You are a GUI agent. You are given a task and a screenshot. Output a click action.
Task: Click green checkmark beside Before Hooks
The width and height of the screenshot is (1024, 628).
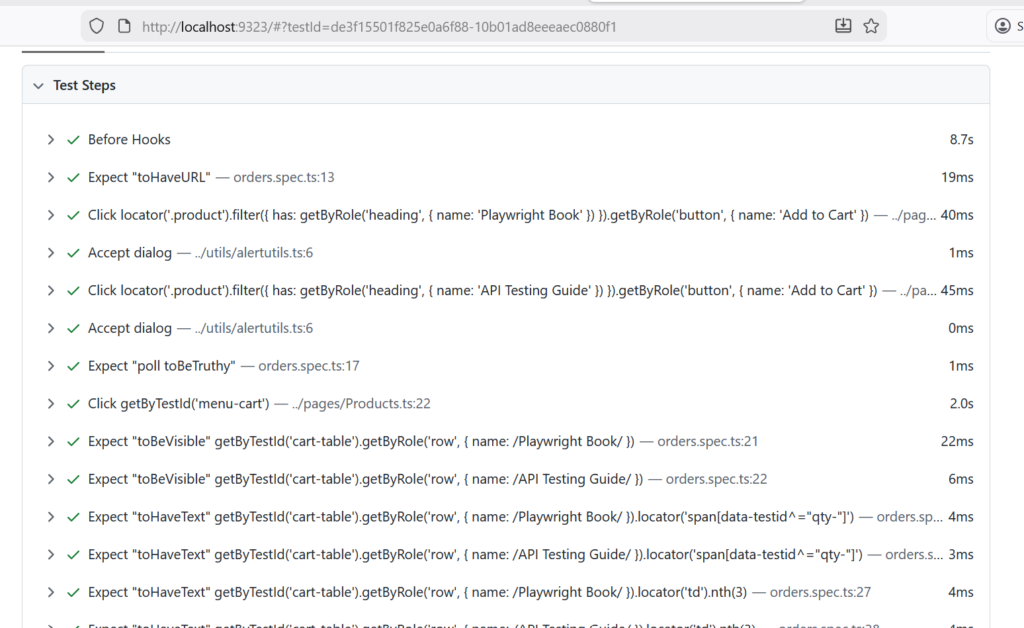(x=73, y=140)
